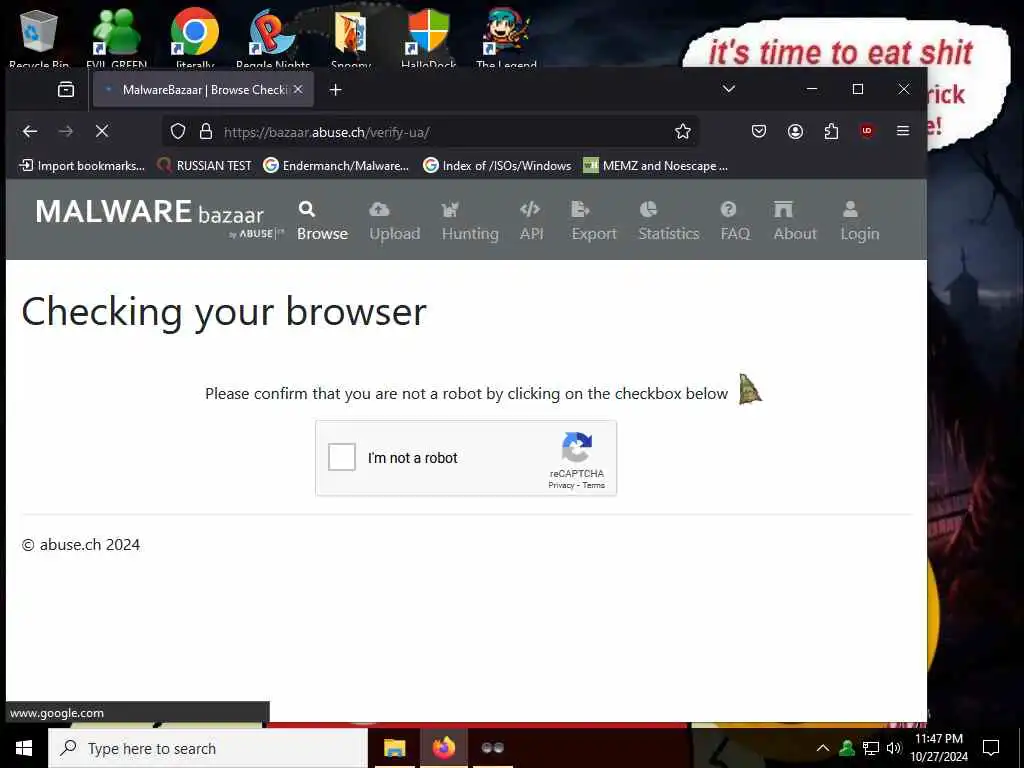Click the Import bookmarks bookmark
This screenshot has width=1024, height=768.
point(82,166)
